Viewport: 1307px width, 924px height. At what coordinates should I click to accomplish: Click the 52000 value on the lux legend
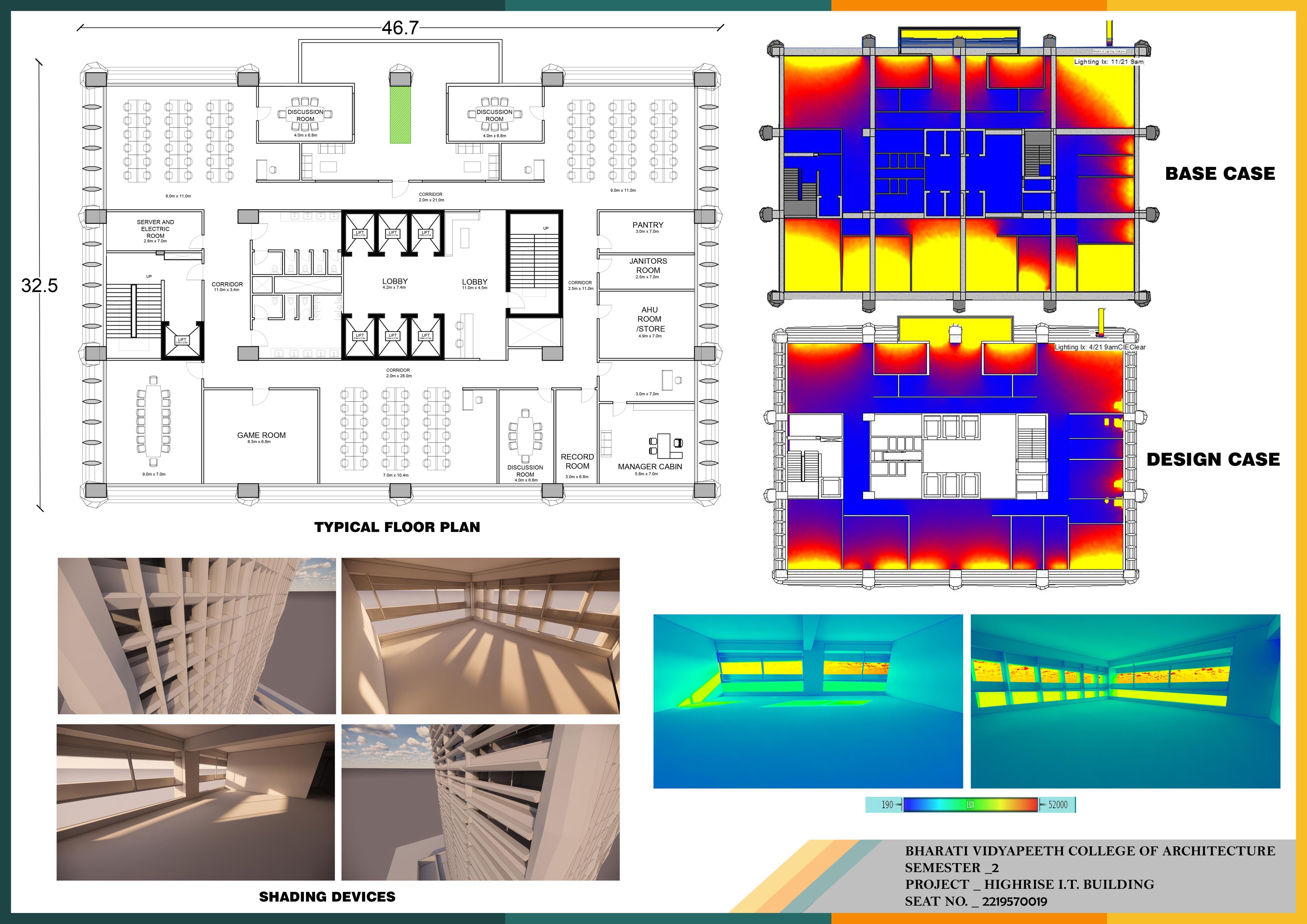[1058, 804]
